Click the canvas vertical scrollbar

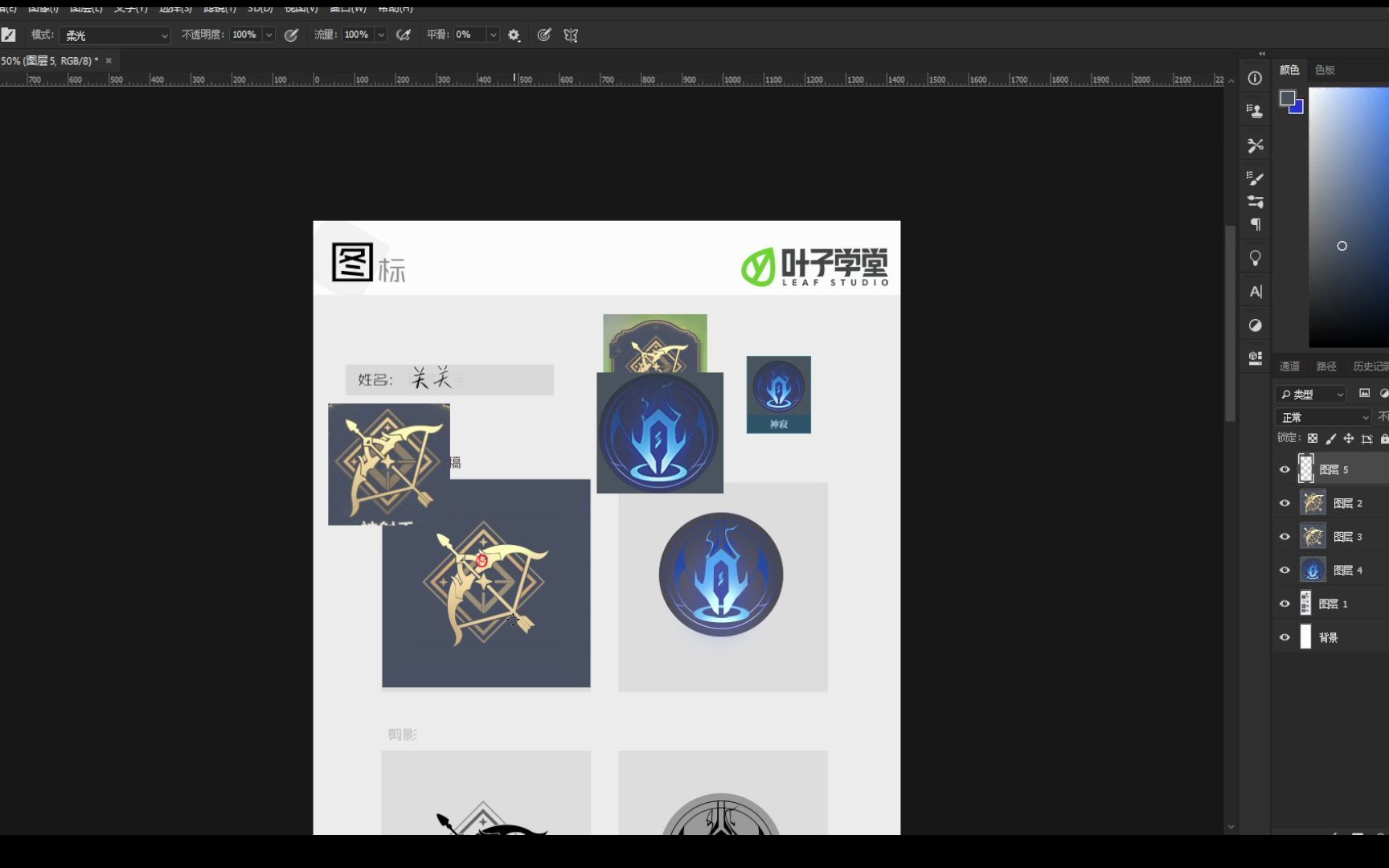1230,324
